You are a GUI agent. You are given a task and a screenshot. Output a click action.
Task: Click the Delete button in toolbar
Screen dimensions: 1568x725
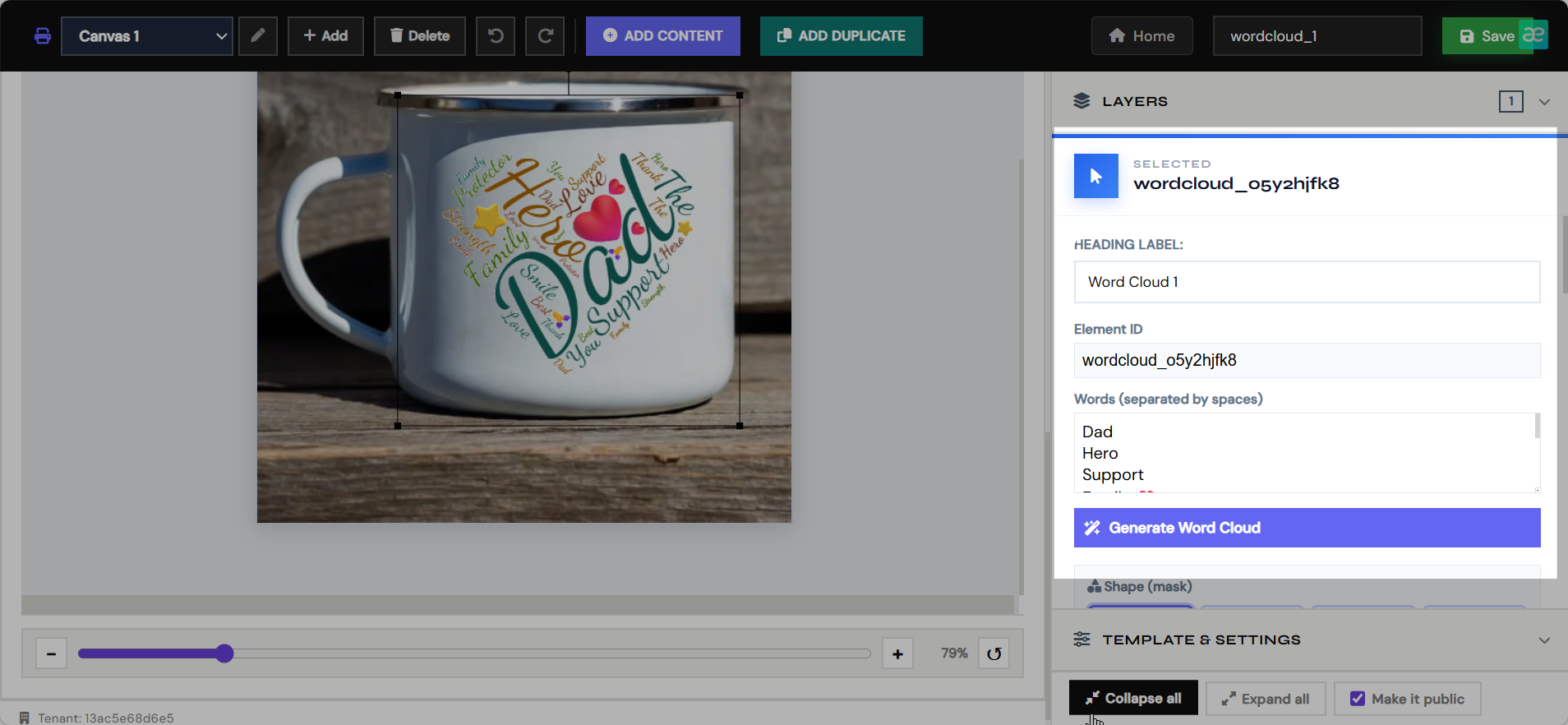[x=420, y=36]
